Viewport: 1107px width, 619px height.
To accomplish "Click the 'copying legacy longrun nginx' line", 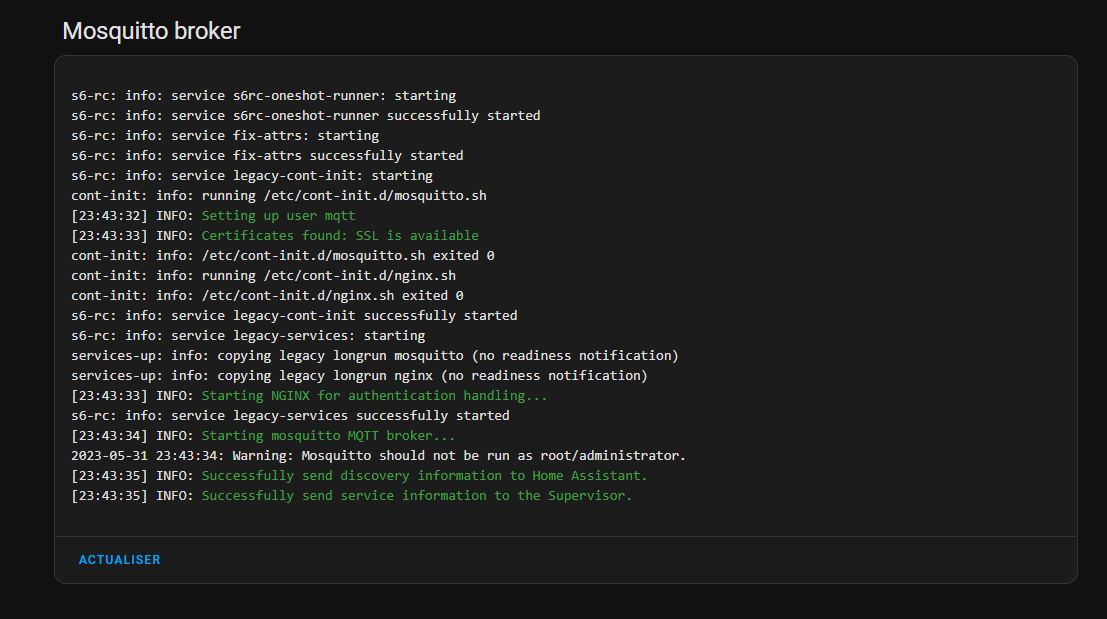I will tap(359, 376).
